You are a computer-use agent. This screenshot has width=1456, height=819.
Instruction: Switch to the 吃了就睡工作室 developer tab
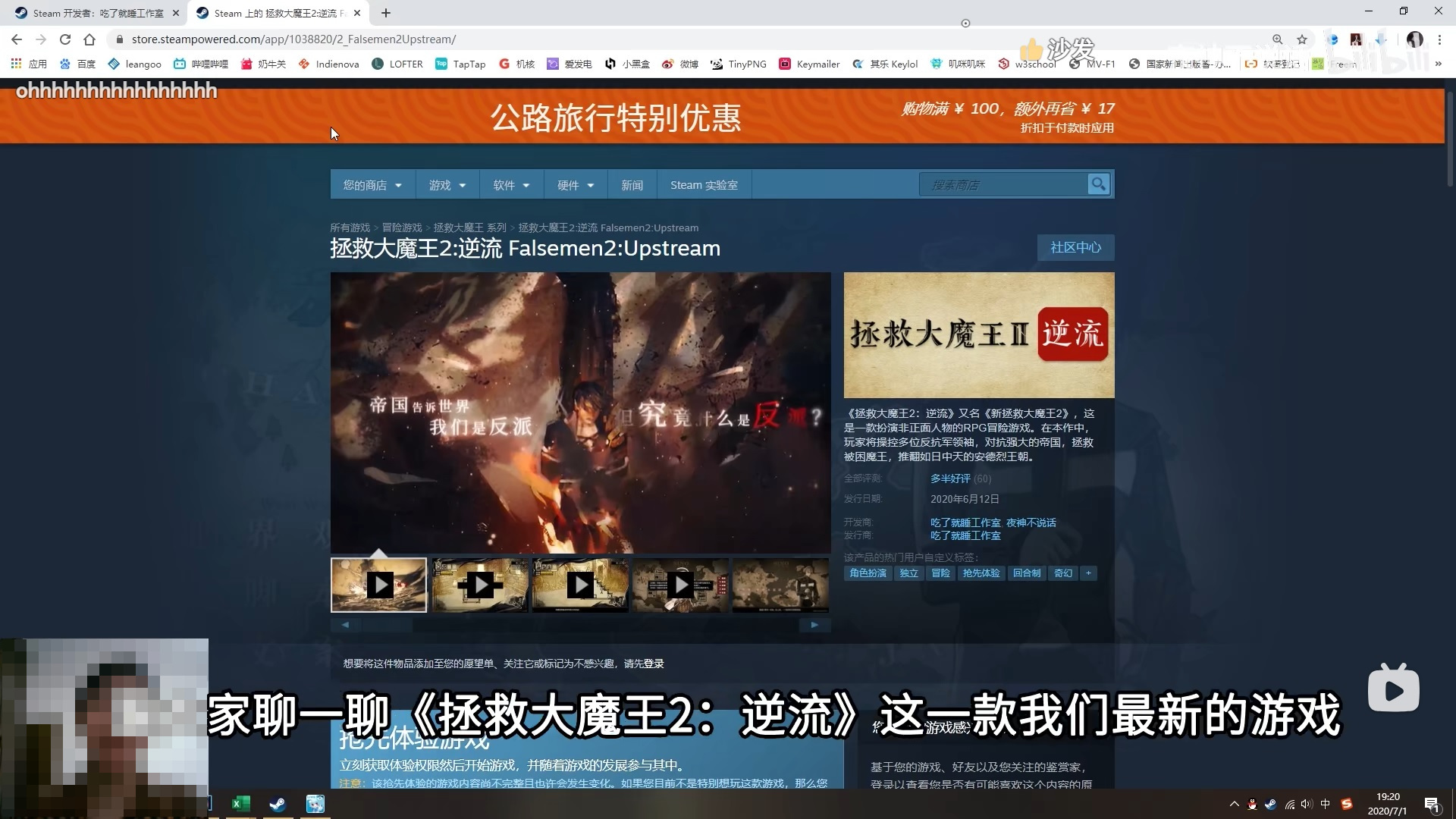(97, 13)
